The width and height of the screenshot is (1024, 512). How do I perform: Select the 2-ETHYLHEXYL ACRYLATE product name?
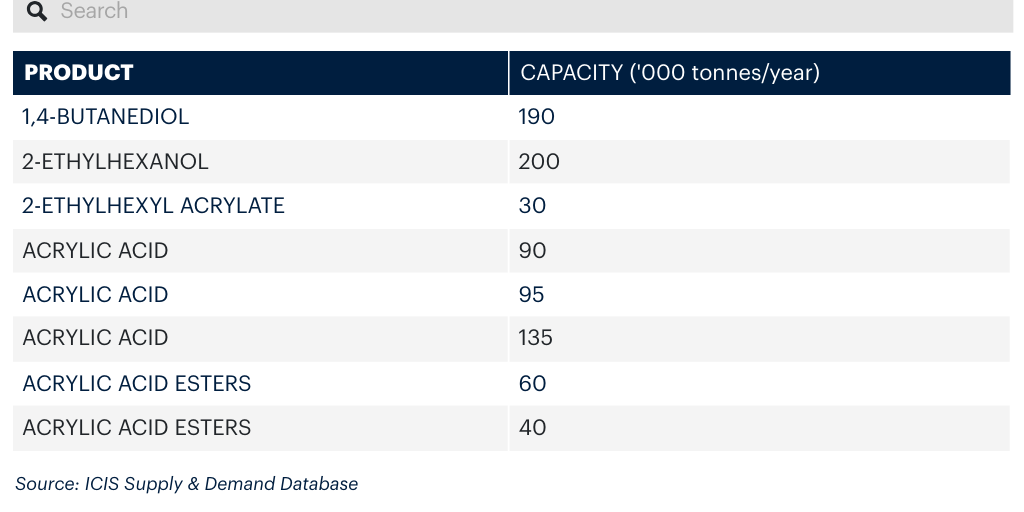(153, 206)
